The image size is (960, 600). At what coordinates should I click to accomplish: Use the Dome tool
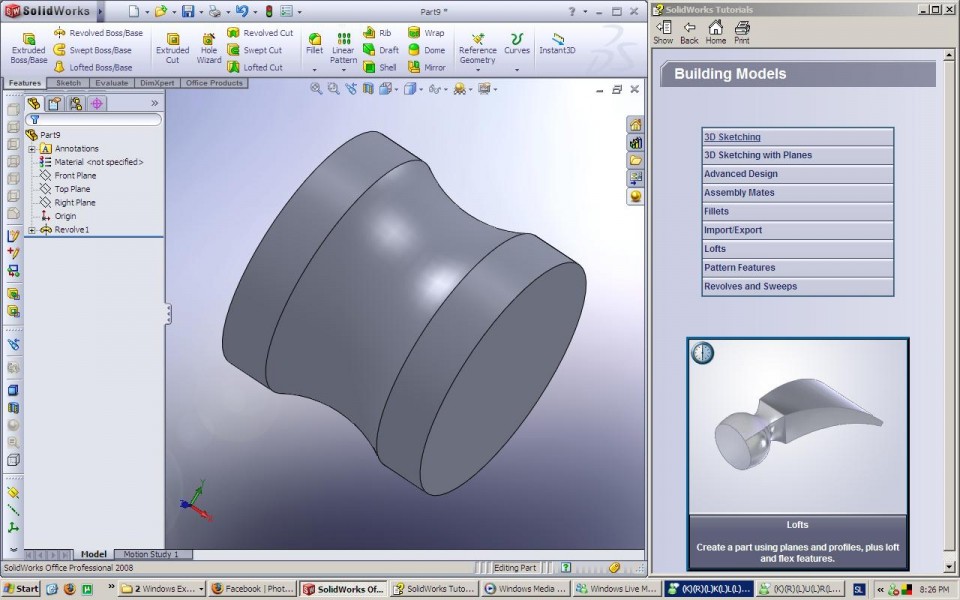427,50
